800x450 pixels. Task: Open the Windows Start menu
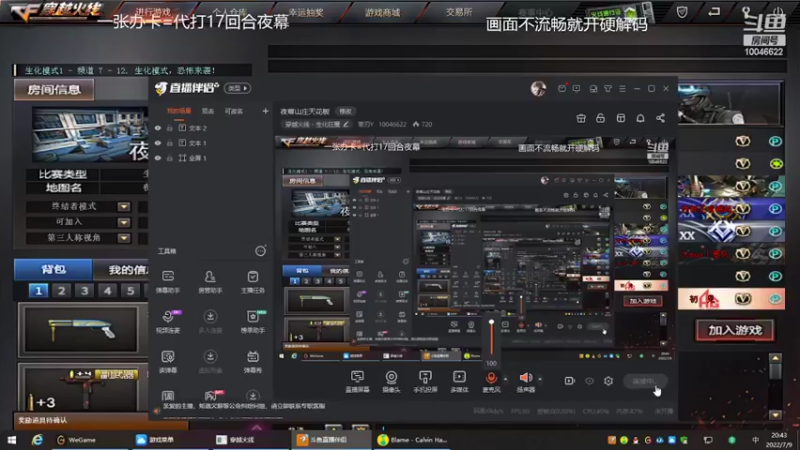(12, 440)
